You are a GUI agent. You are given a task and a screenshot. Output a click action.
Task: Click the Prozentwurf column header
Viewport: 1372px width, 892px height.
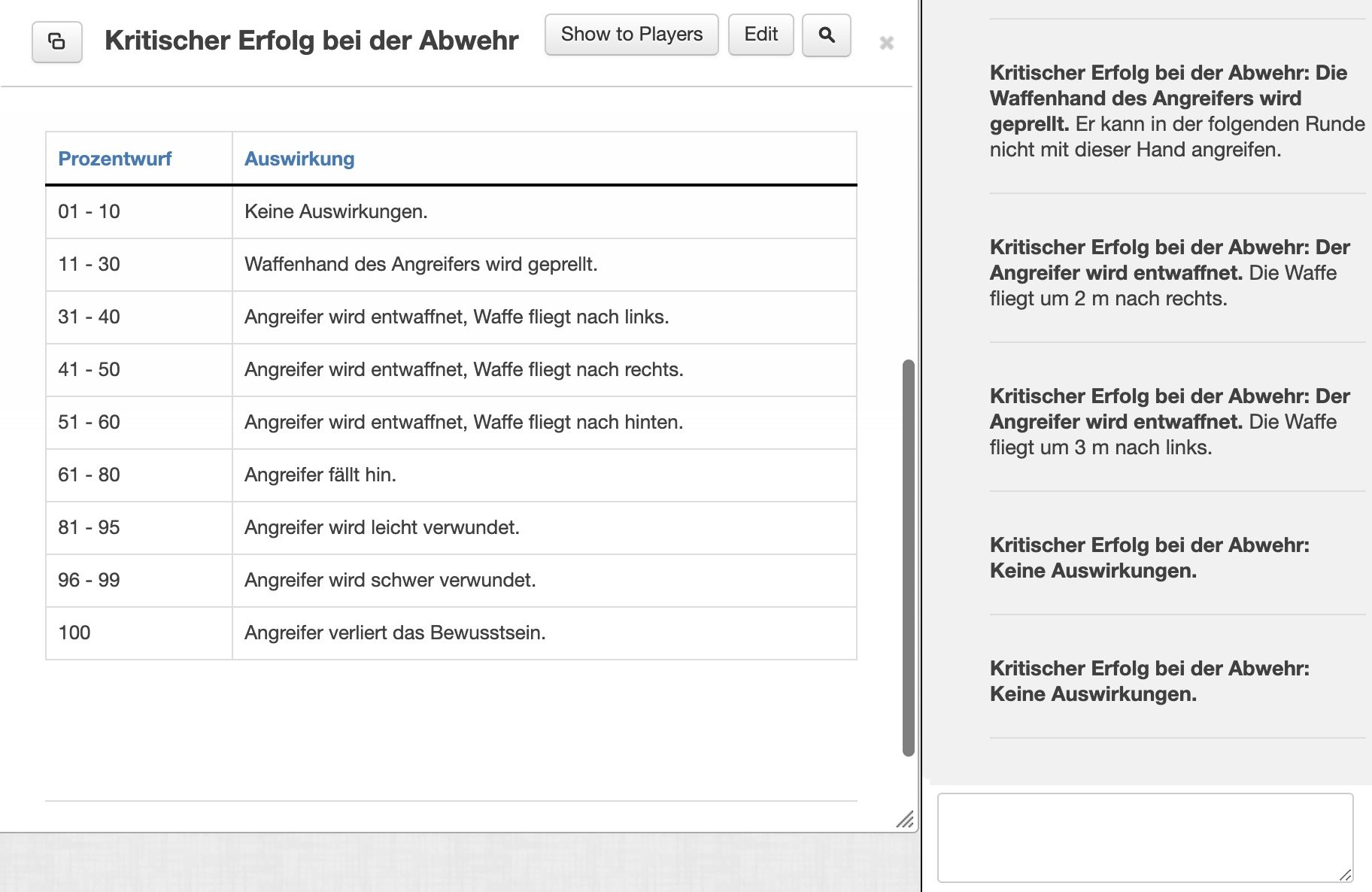coord(114,159)
